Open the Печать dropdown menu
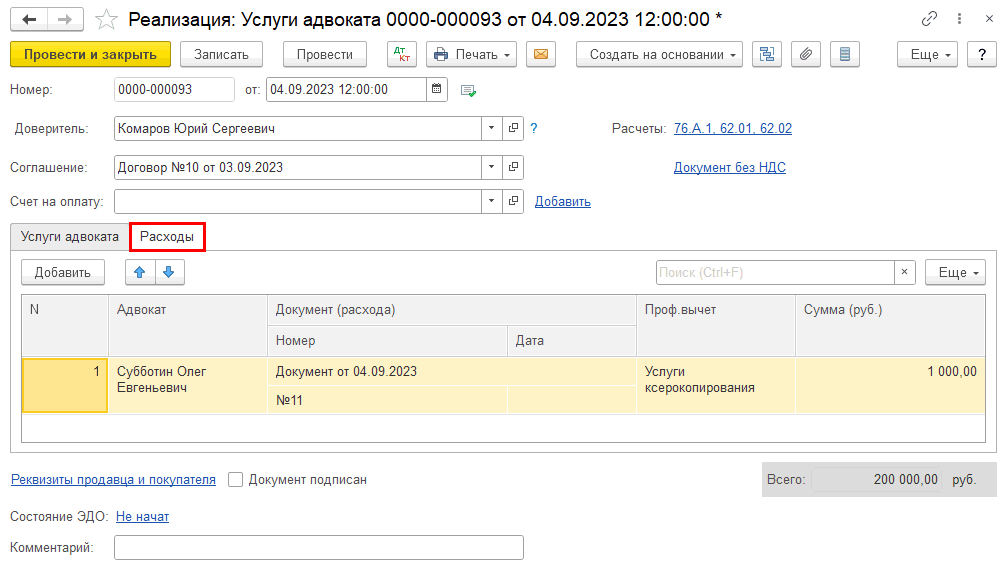Screen dimensions: 1008x567 pos(471,54)
